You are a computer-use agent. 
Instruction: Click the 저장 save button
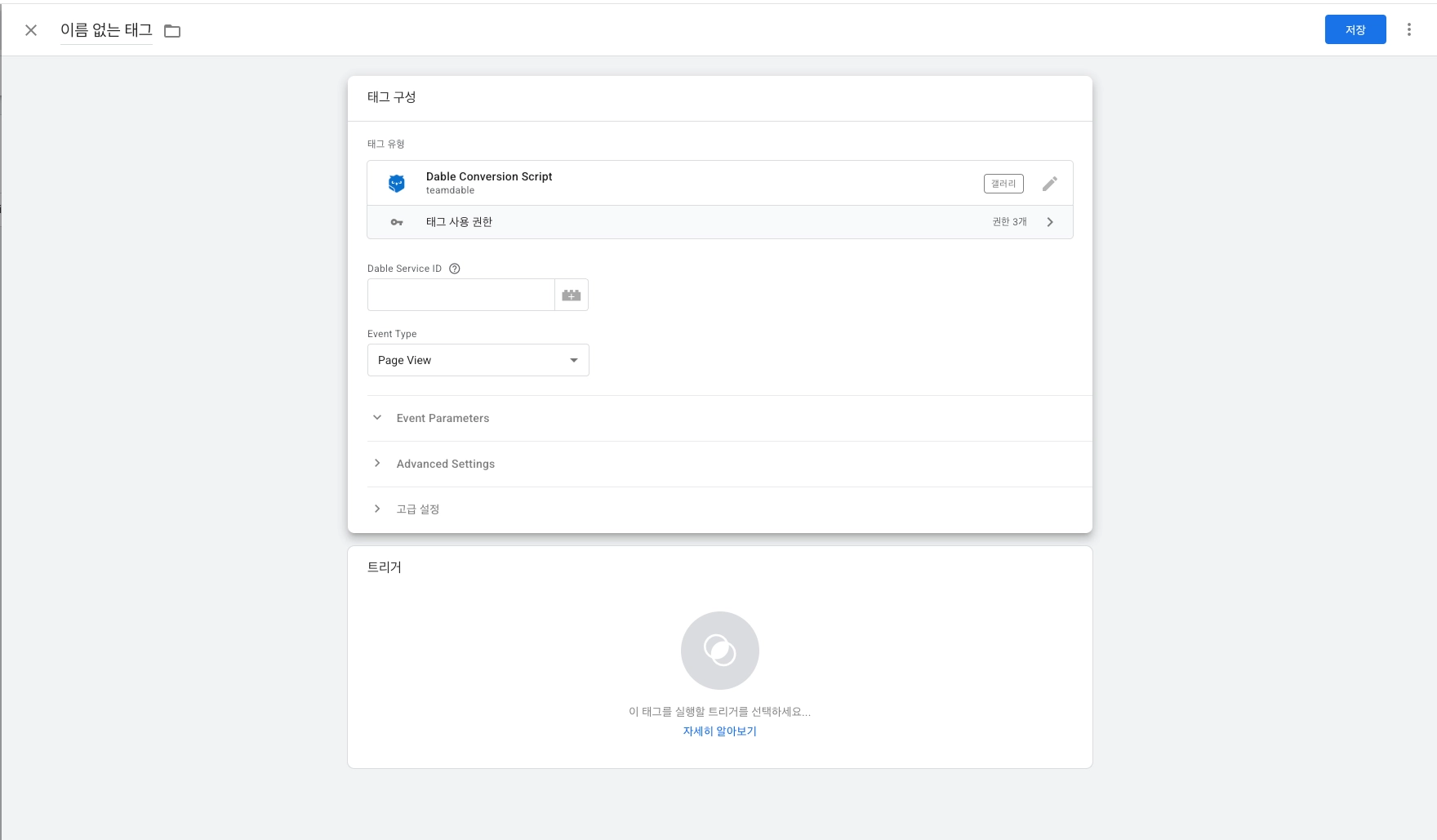click(x=1355, y=29)
